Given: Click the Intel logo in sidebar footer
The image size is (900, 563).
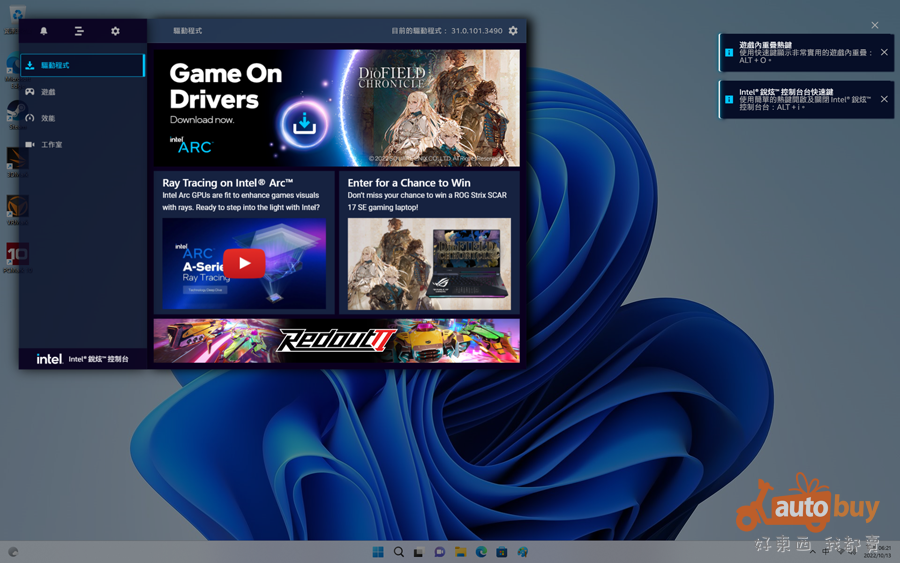Looking at the screenshot, I should coord(49,359).
